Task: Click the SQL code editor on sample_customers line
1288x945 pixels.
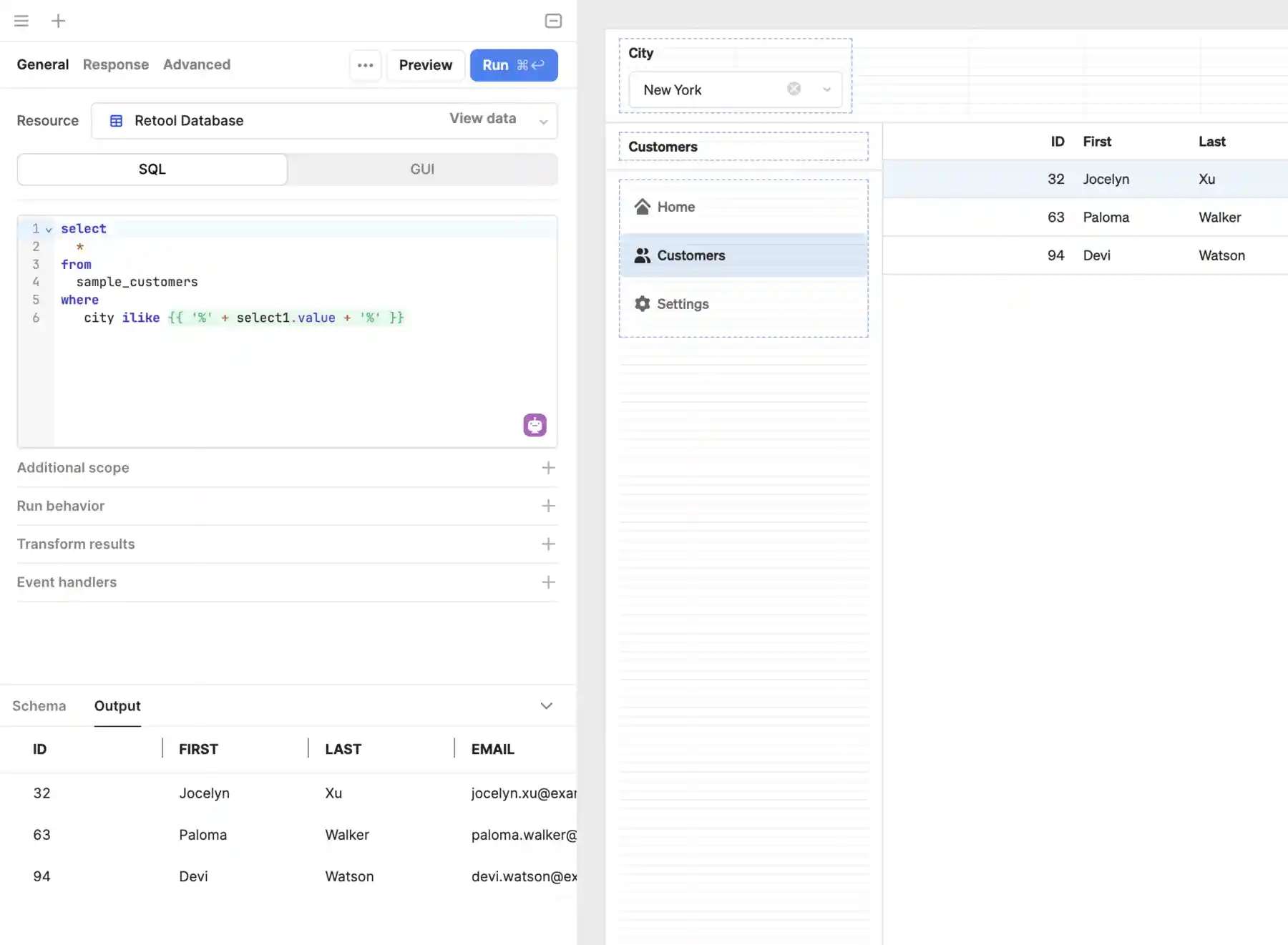Action: (x=137, y=282)
